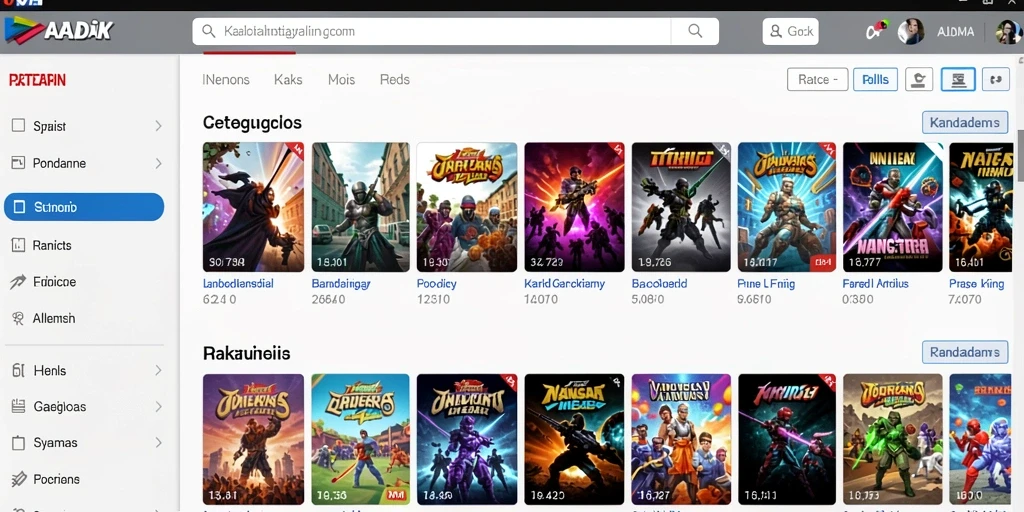Click the Fdoicoe sidebar icon

(x=18, y=282)
